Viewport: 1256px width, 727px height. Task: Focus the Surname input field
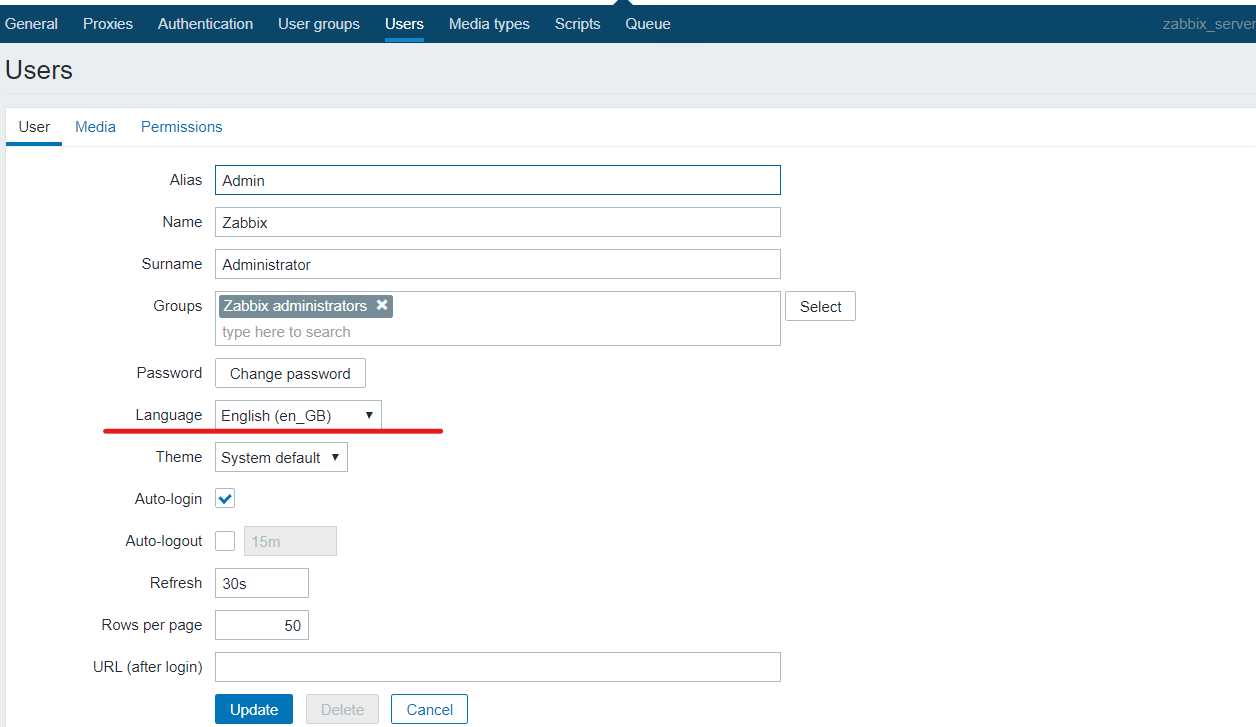click(x=497, y=264)
